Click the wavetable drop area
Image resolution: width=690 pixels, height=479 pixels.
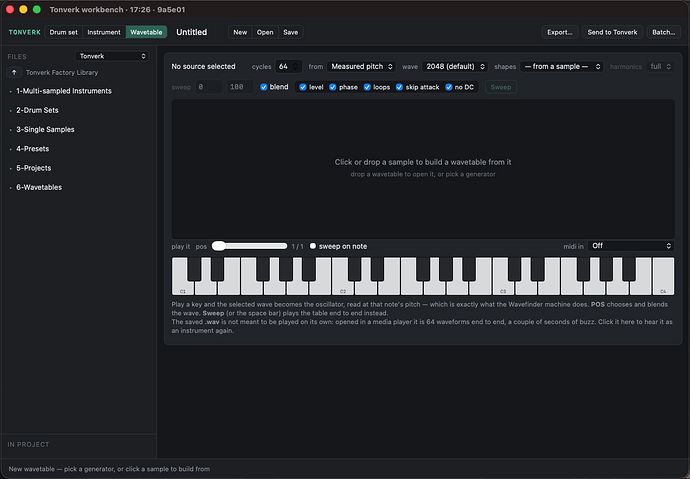(423, 169)
